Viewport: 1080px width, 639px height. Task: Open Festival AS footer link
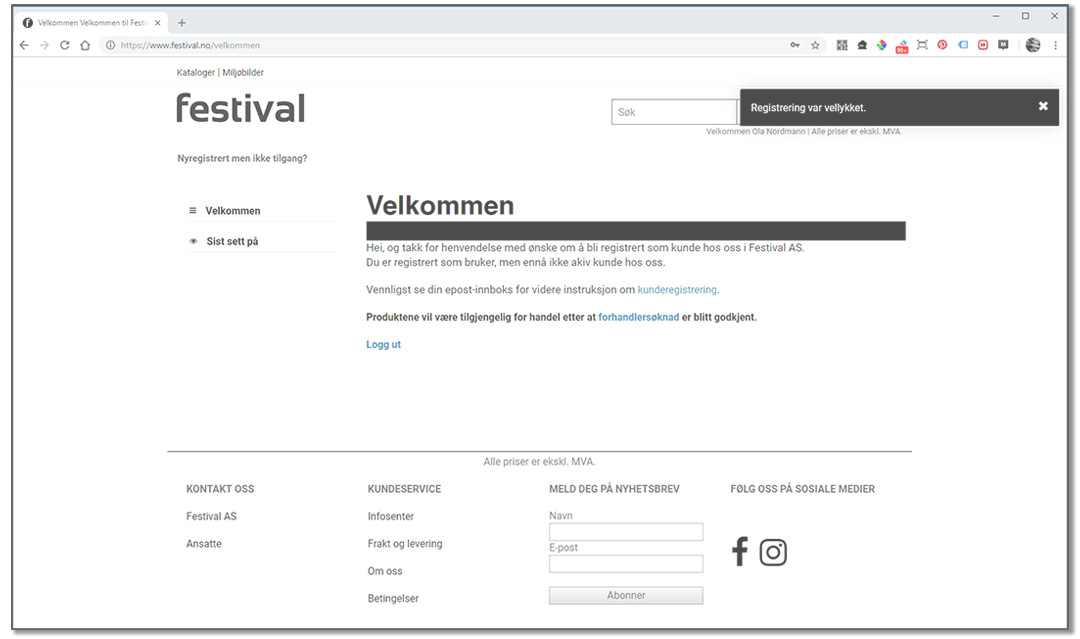[211, 516]
